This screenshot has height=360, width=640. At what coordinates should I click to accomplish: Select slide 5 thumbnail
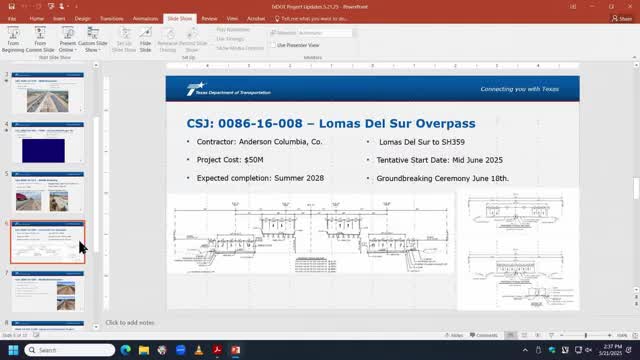(x=48, y=192)
